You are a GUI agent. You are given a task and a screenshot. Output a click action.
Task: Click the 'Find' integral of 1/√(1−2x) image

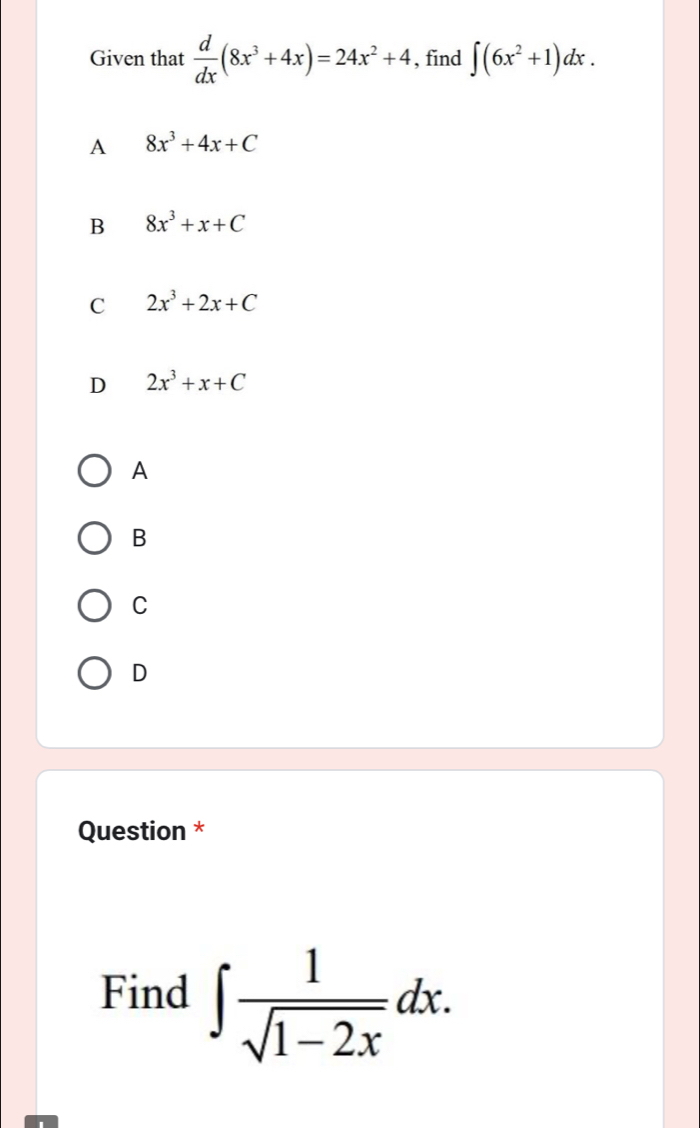tap(278, 993)
